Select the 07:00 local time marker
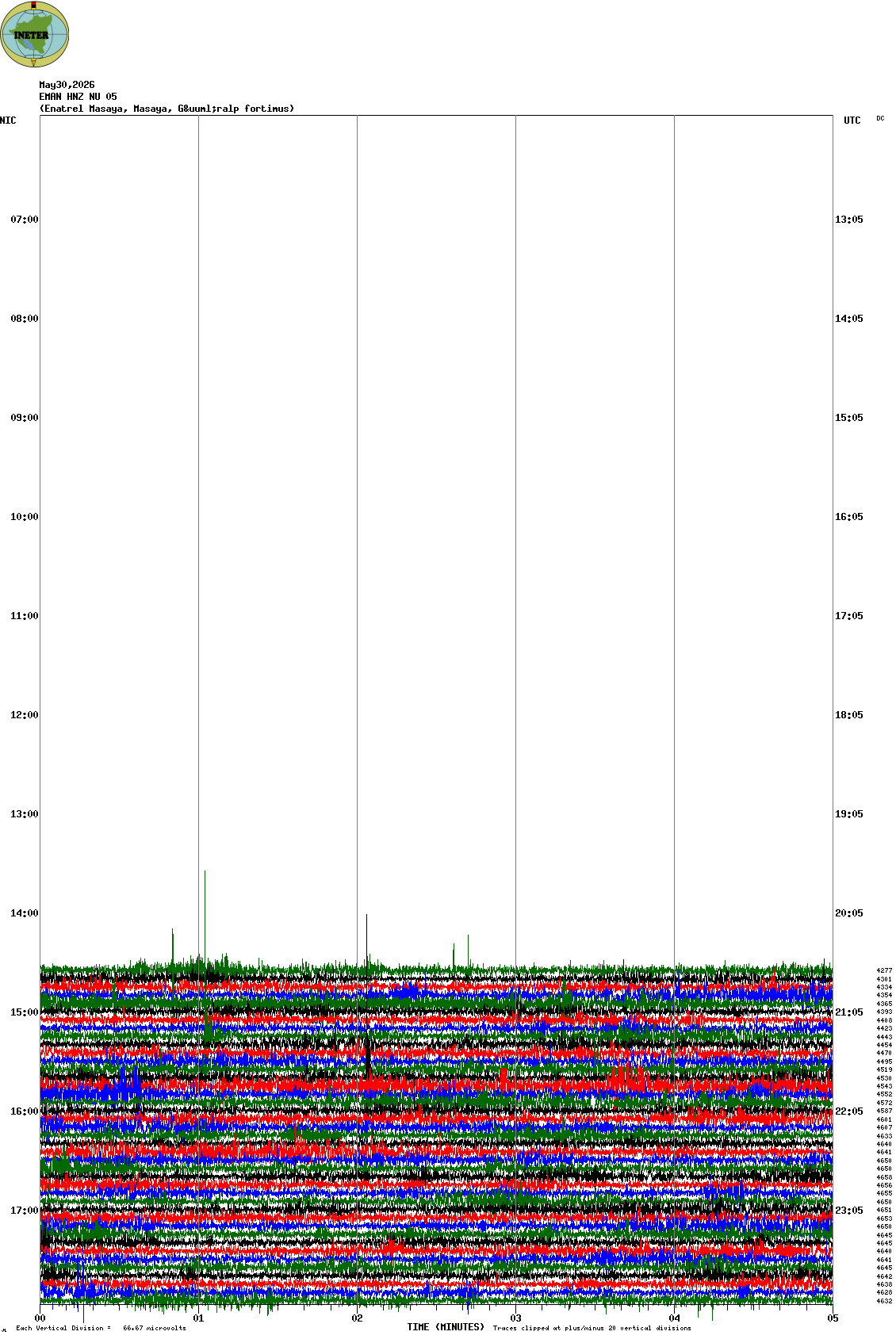Image resolution: width=896 pixels, height=1339 pixels. pyautogui.click(x=24, y=220)
